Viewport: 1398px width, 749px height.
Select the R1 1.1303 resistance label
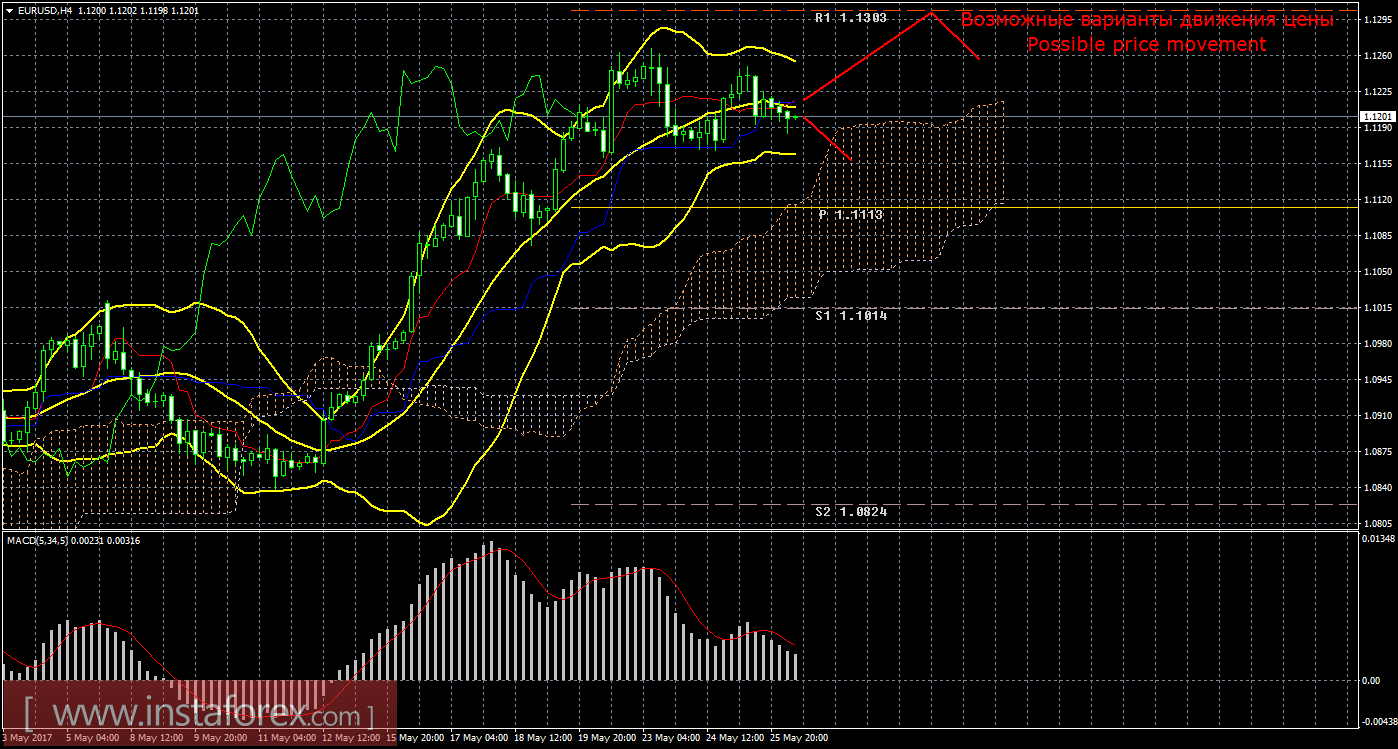point(851,18)
